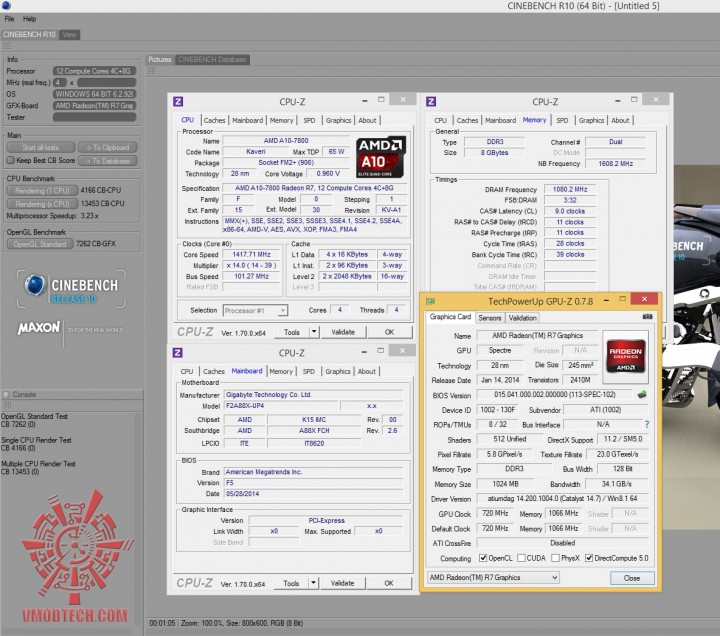The height and width of the screenshot is (636, 720).
Task: Click the Bus Interface question mark in GPU-Z
Action: (x=647, y=424)
